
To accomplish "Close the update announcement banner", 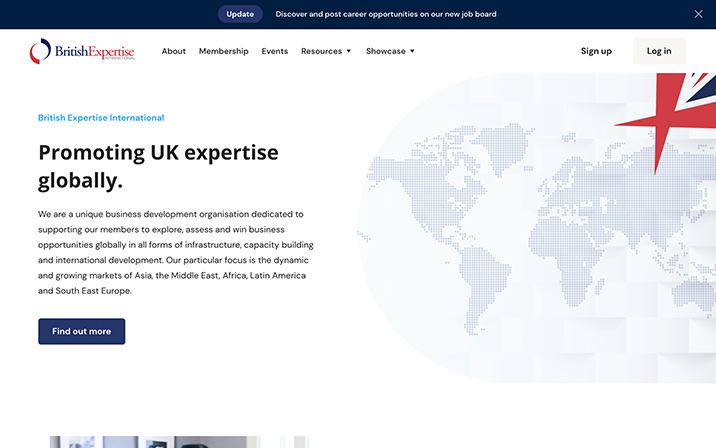I will click(x=698, y=14).
